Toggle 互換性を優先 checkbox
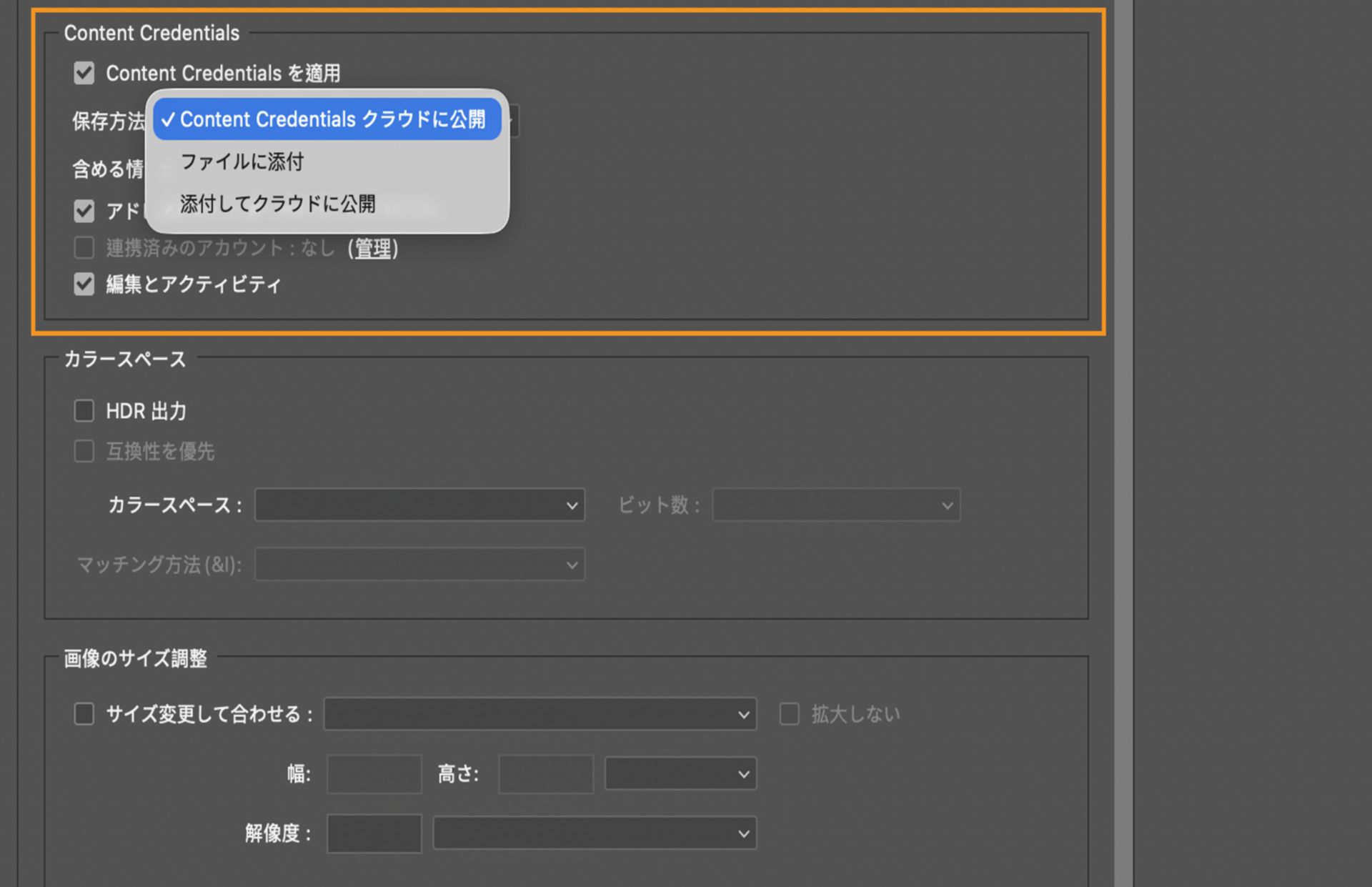Image resolution: width=1372 pixels, height=887 pixels. pyautogui.click(x=84, y=451)
